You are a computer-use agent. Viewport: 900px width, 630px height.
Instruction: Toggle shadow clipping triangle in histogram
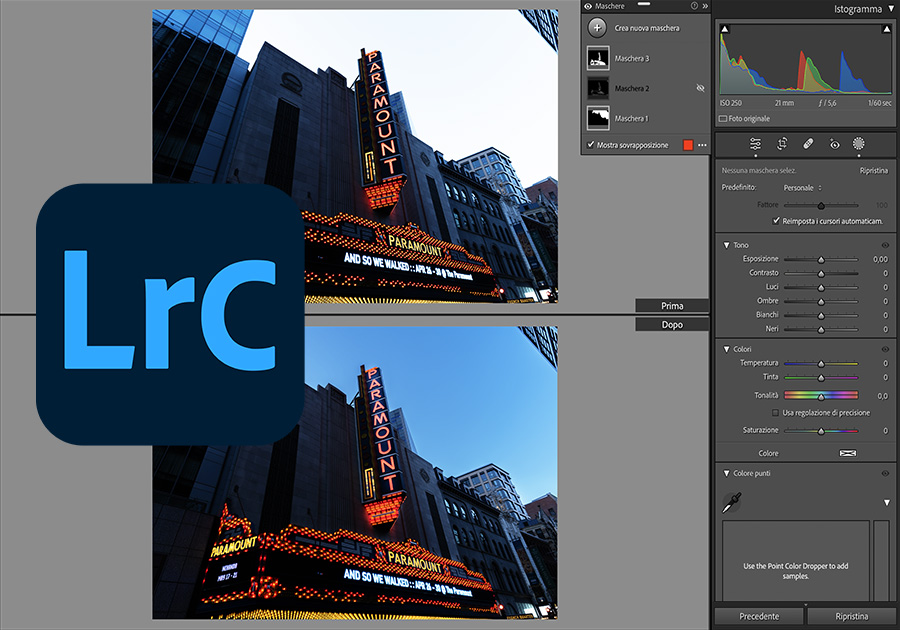[x=725, y=29]
